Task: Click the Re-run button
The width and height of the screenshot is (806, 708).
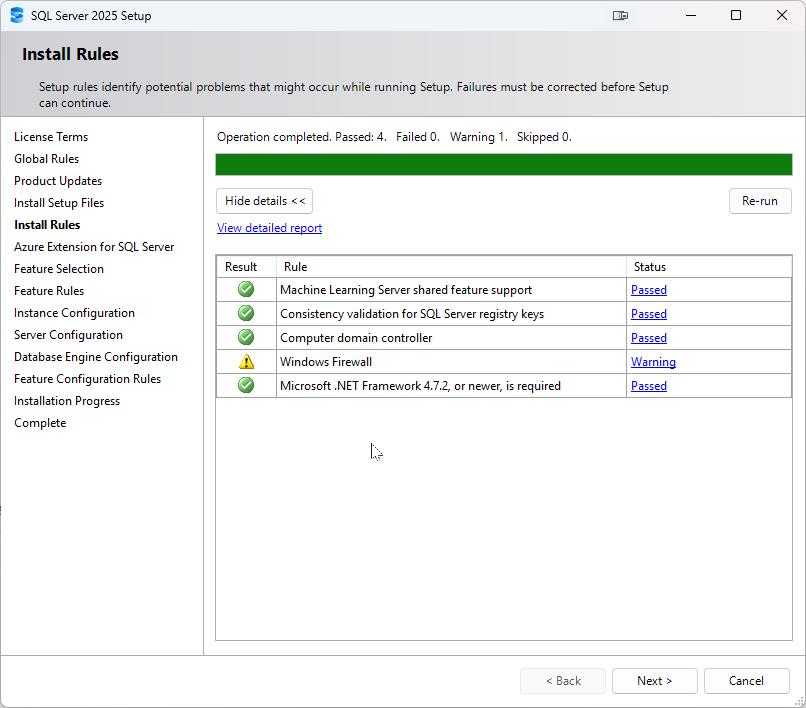Action: pyautogui.click(x=760, y=201)
